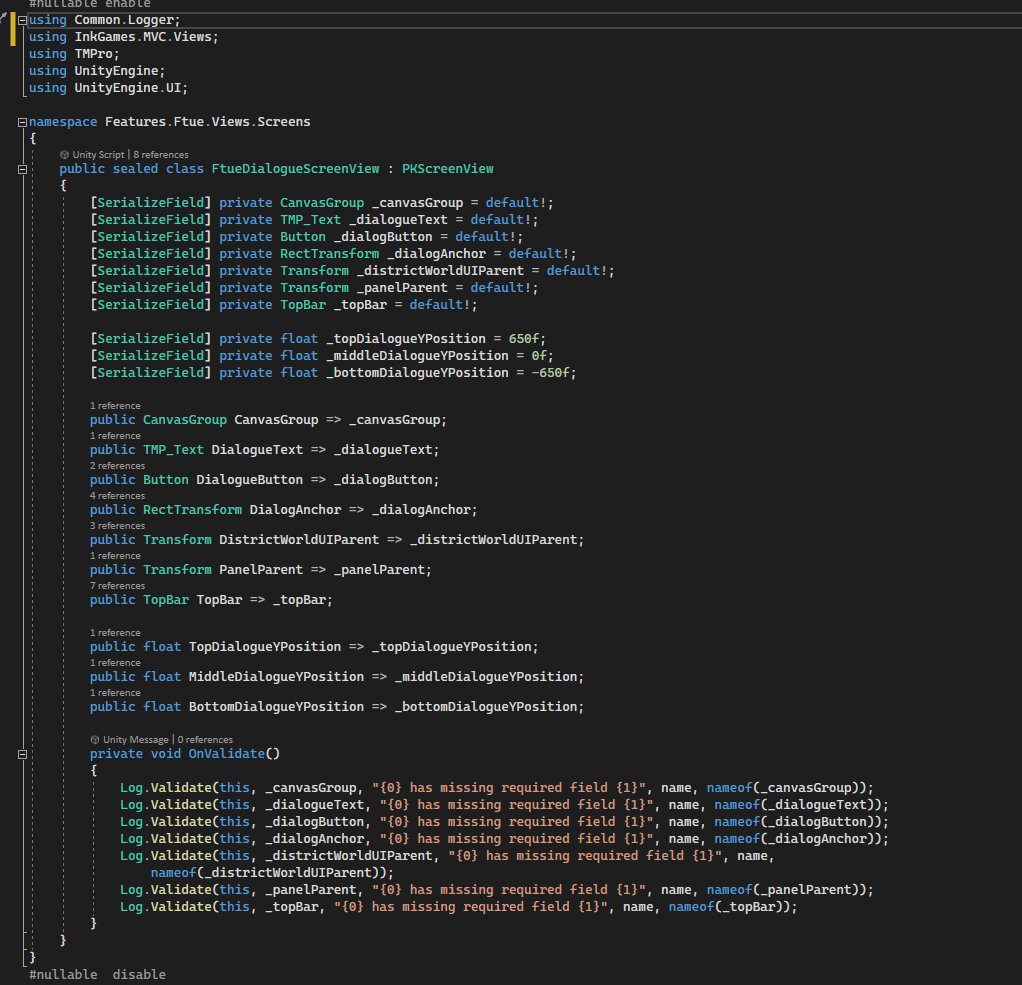The height and width of the screenshot is (985, 1022).
Task: Click the sealed keyword in class declaration
Action: tap(135, 169)
